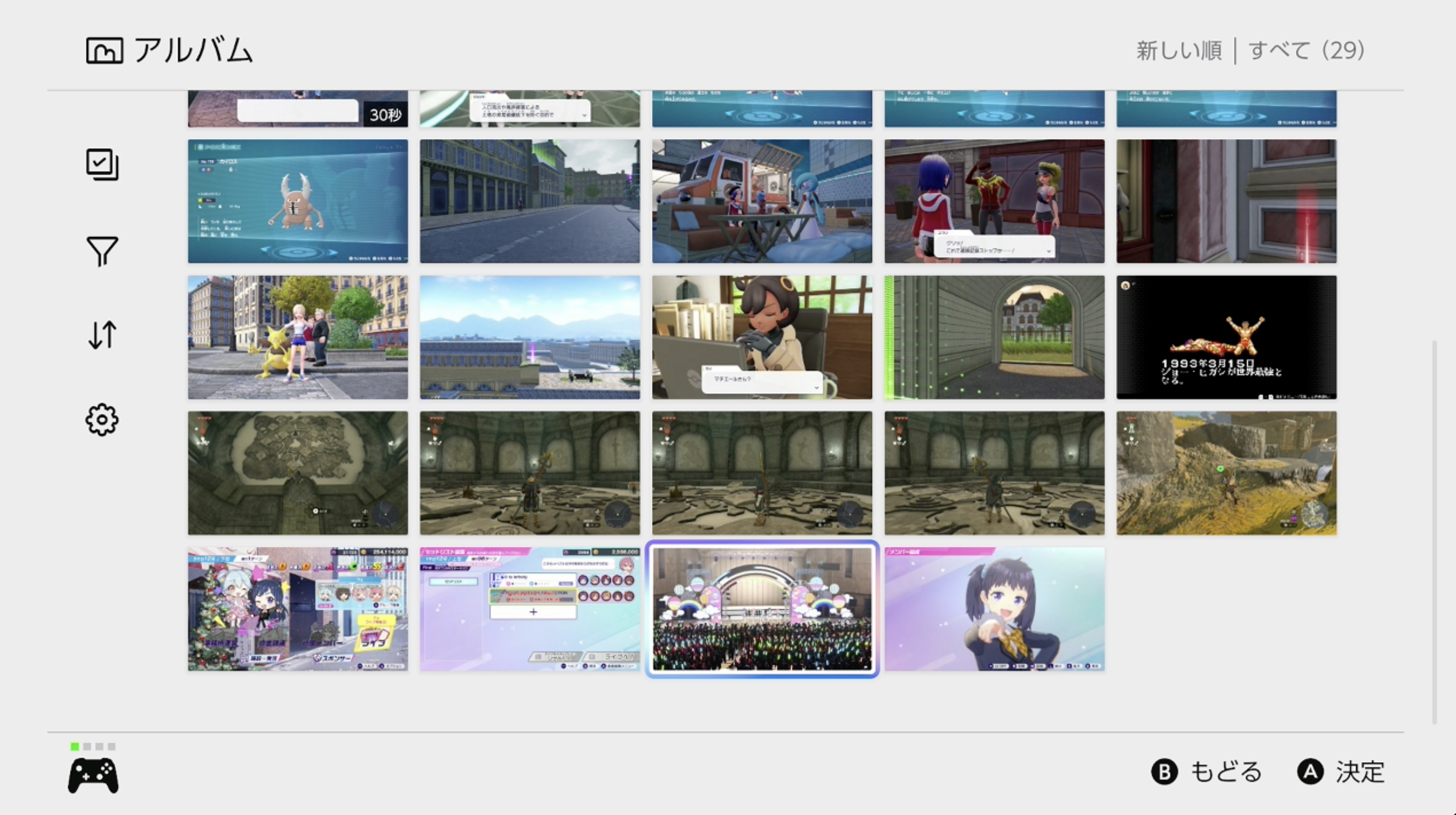
Task: Open the grassy cliff Zelda screenshot
Action: pos(1226,473)
